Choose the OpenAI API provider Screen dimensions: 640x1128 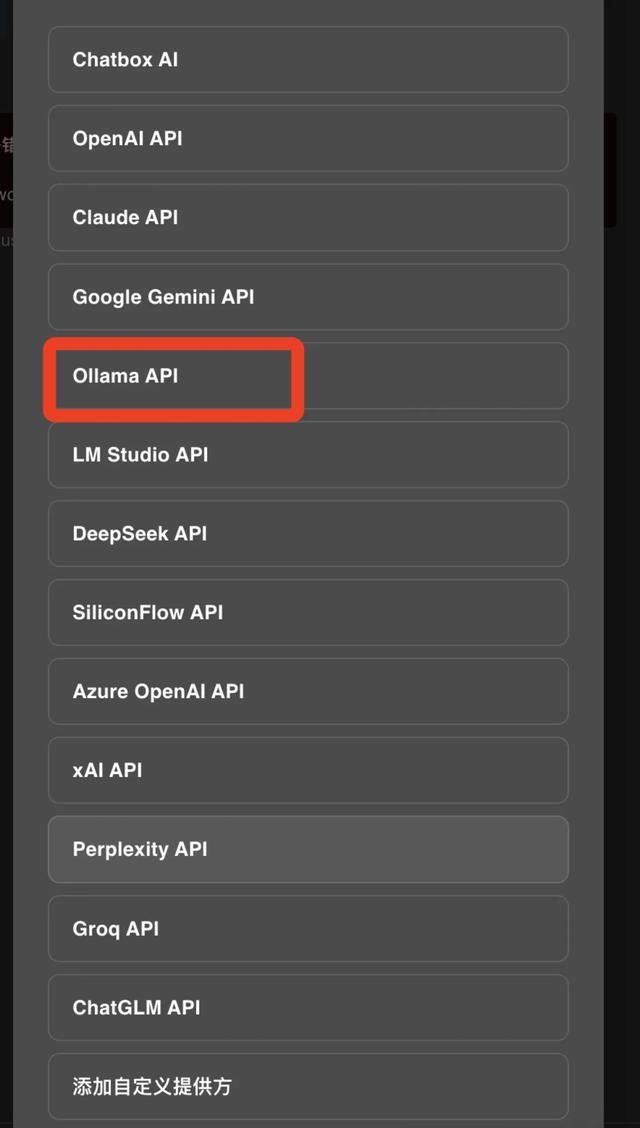tap(308, 139)
